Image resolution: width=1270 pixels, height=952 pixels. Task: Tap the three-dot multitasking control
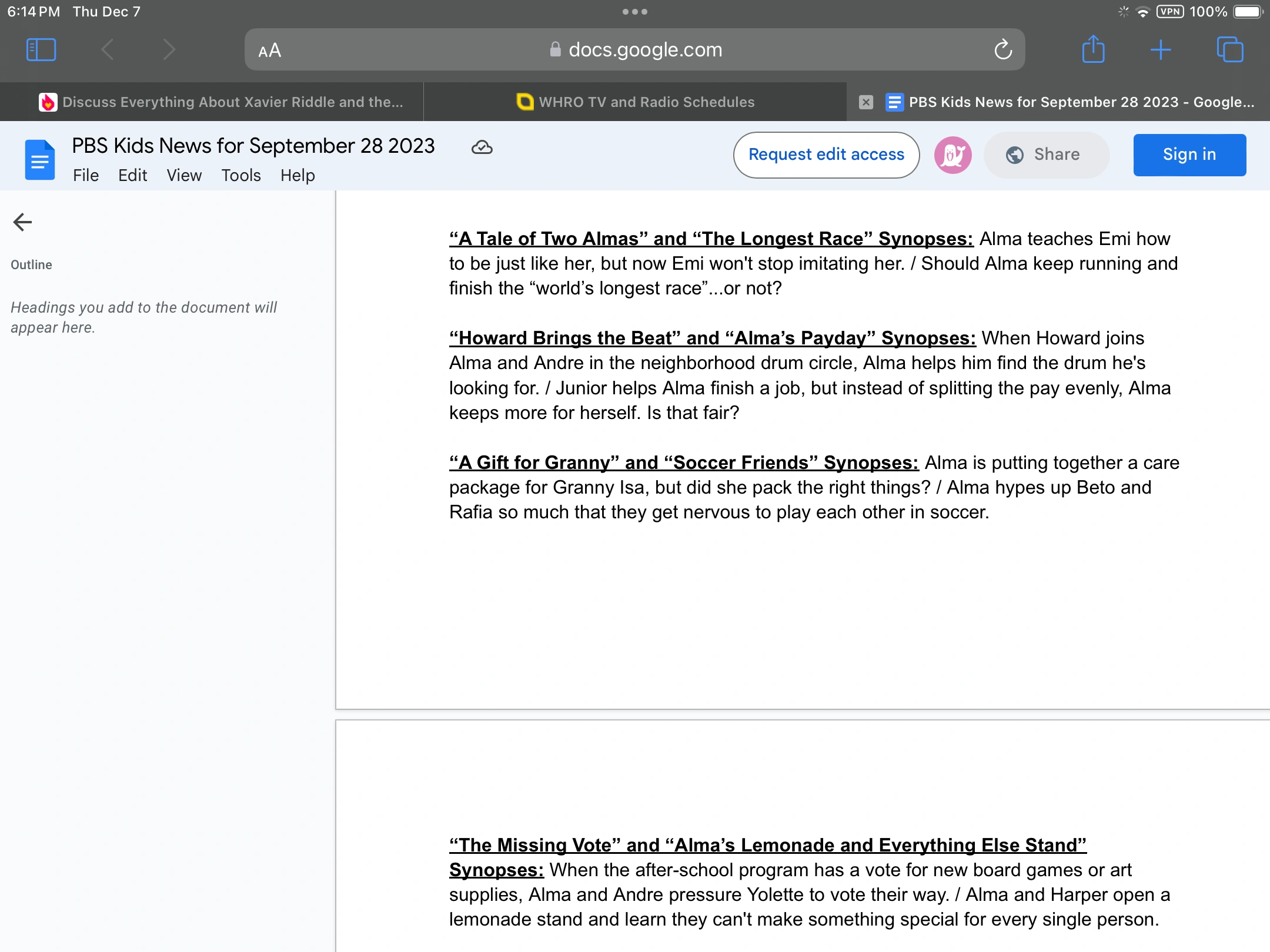coord(634,12)
